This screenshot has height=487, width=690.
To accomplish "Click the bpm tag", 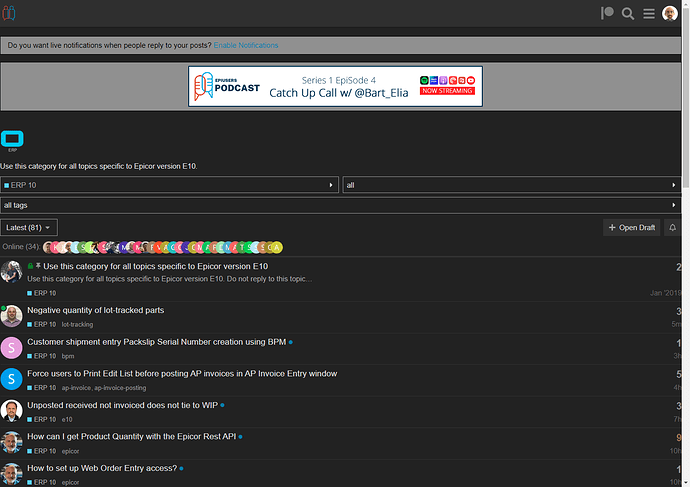I will pyautogui.click(x=68, y=356).
